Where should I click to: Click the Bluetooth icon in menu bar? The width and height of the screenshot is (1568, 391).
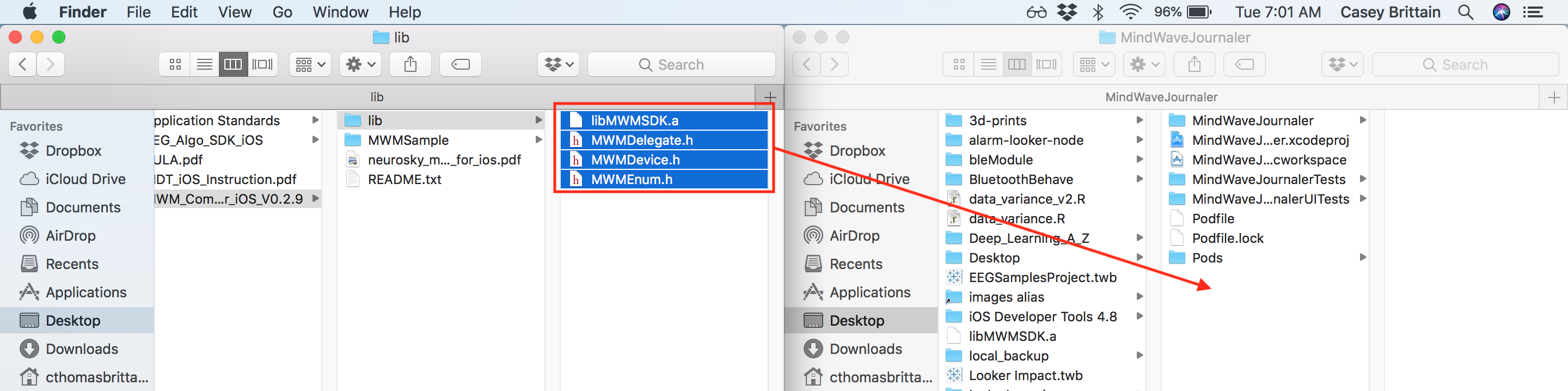pyautogui.click(x=1098, y=12)
